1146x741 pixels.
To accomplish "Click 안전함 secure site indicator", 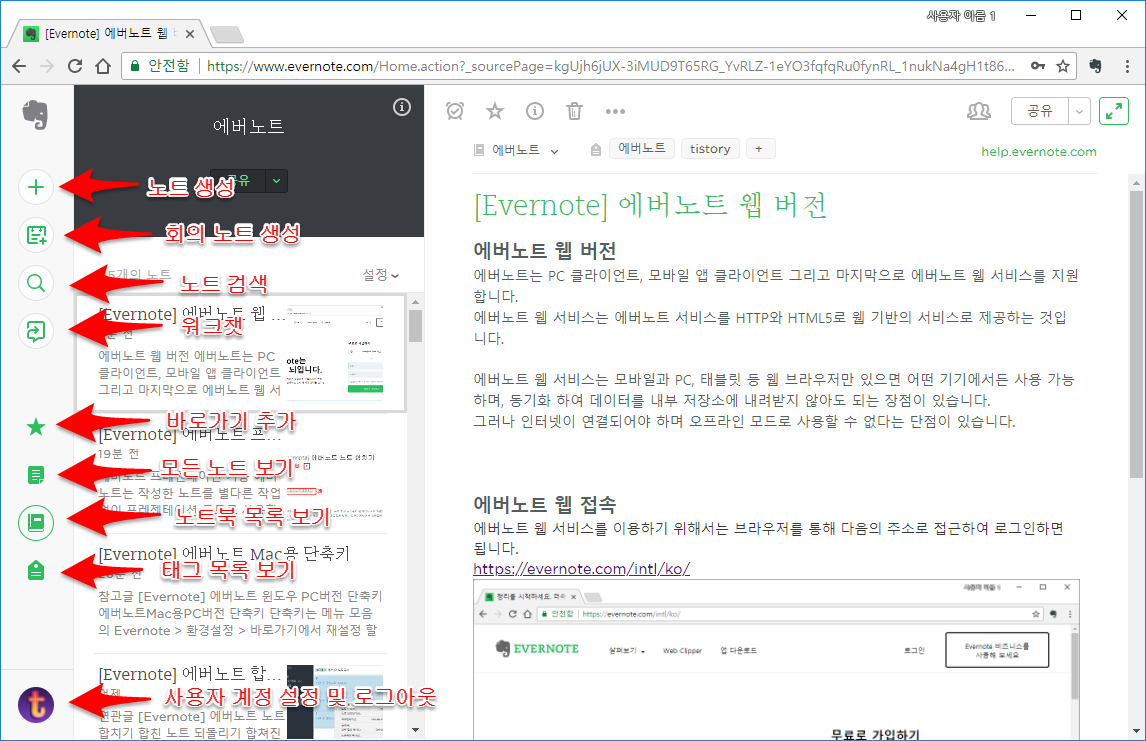I will (x=160, y=66).
